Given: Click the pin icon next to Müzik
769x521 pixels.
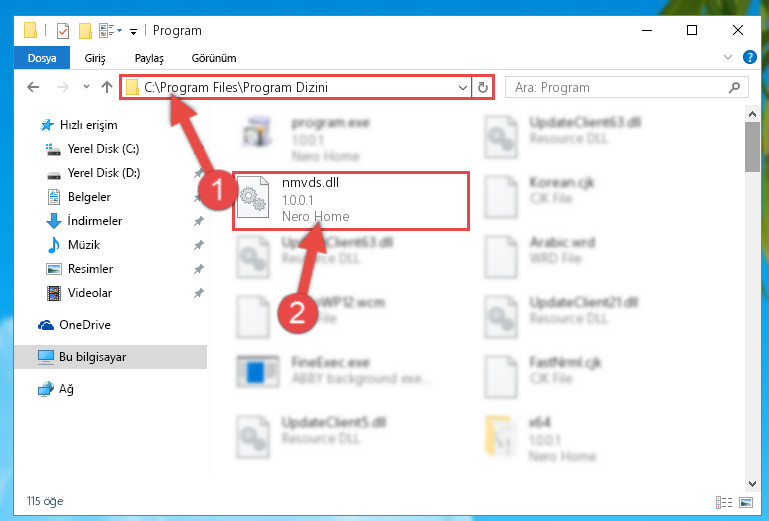Looking at the screenshot, I should [x=198, y=245].
